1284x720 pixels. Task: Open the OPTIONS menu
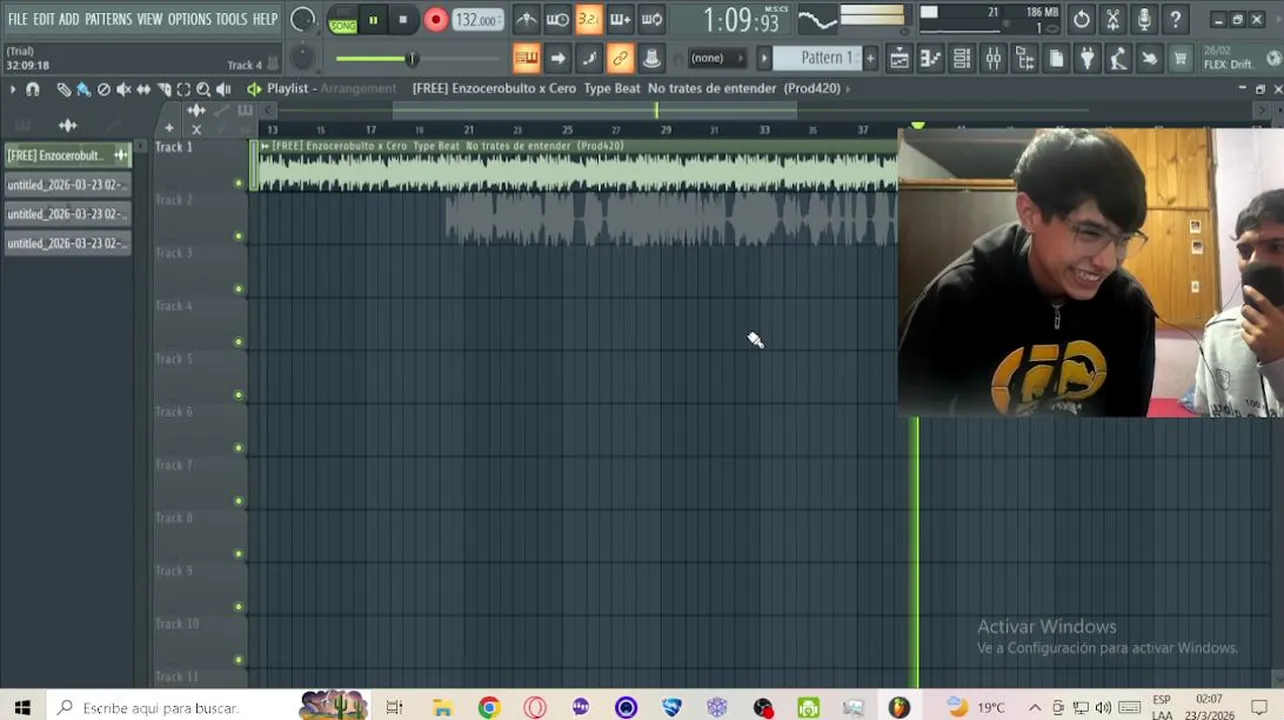[x=189, y=19]
